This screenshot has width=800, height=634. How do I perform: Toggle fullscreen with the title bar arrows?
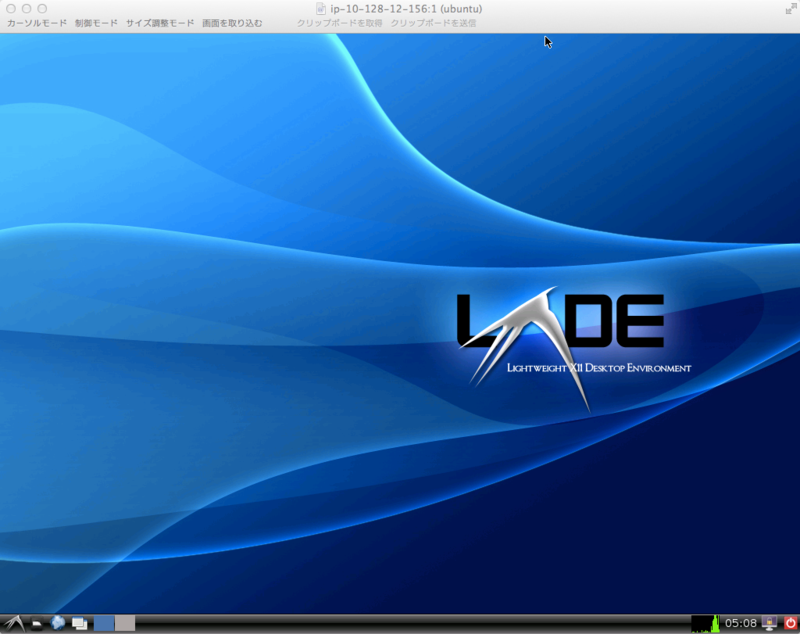pyautogui.click(x=790, y=9)
